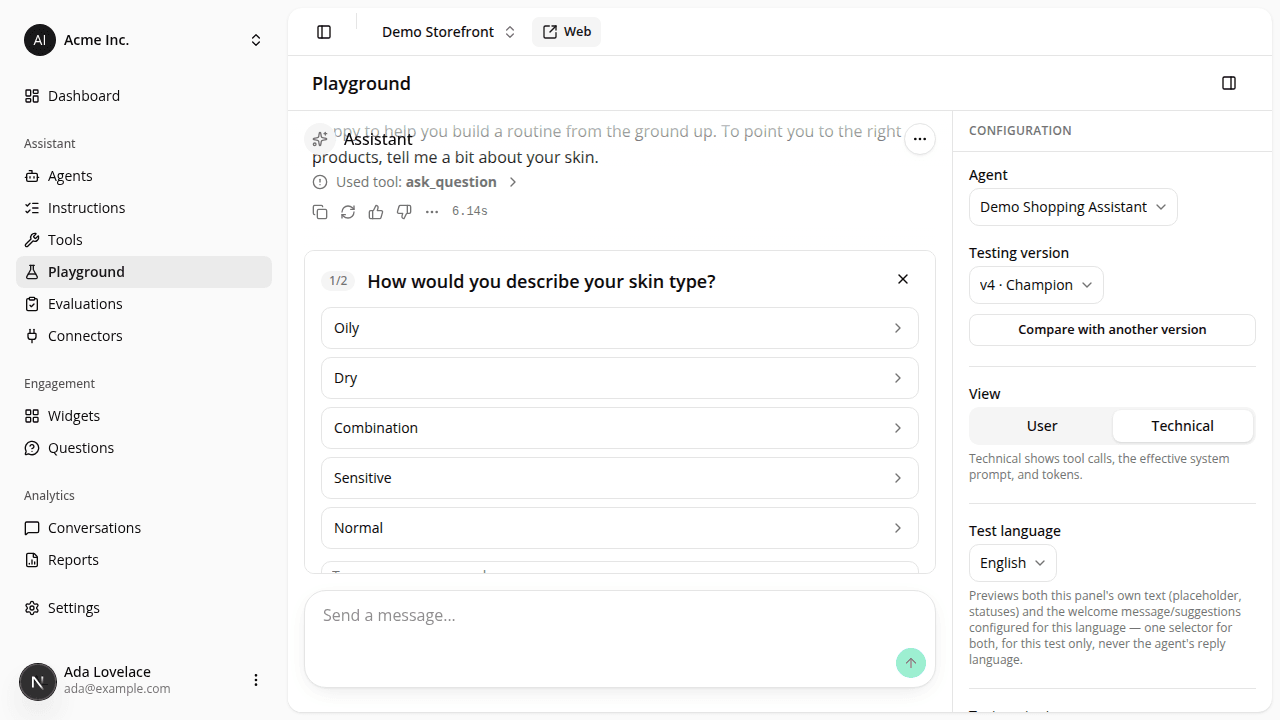Give thumbs up to the response

coord(376,211)
